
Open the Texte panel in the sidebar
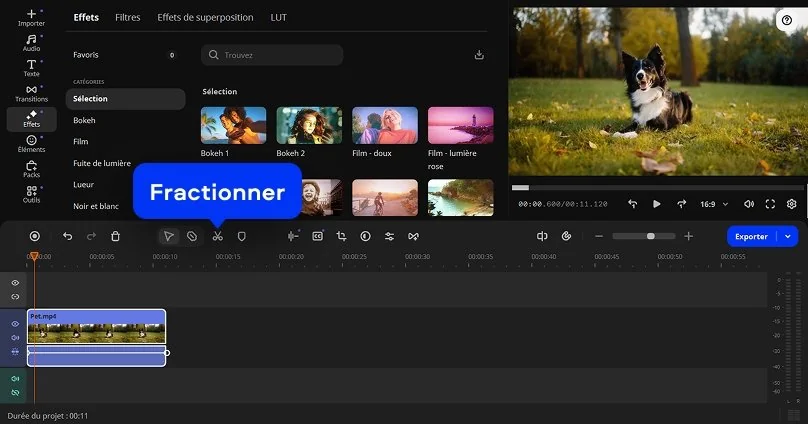tap(31, 68)
